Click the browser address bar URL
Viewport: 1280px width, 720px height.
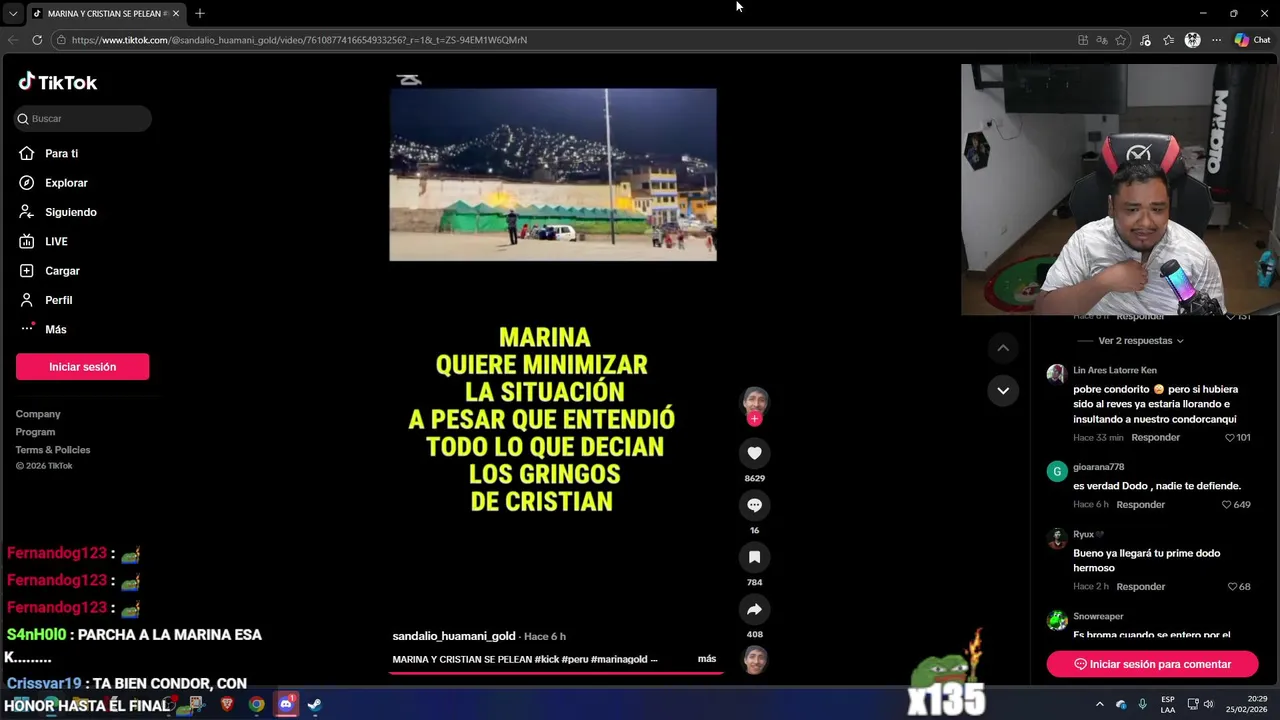pos(300,40)
